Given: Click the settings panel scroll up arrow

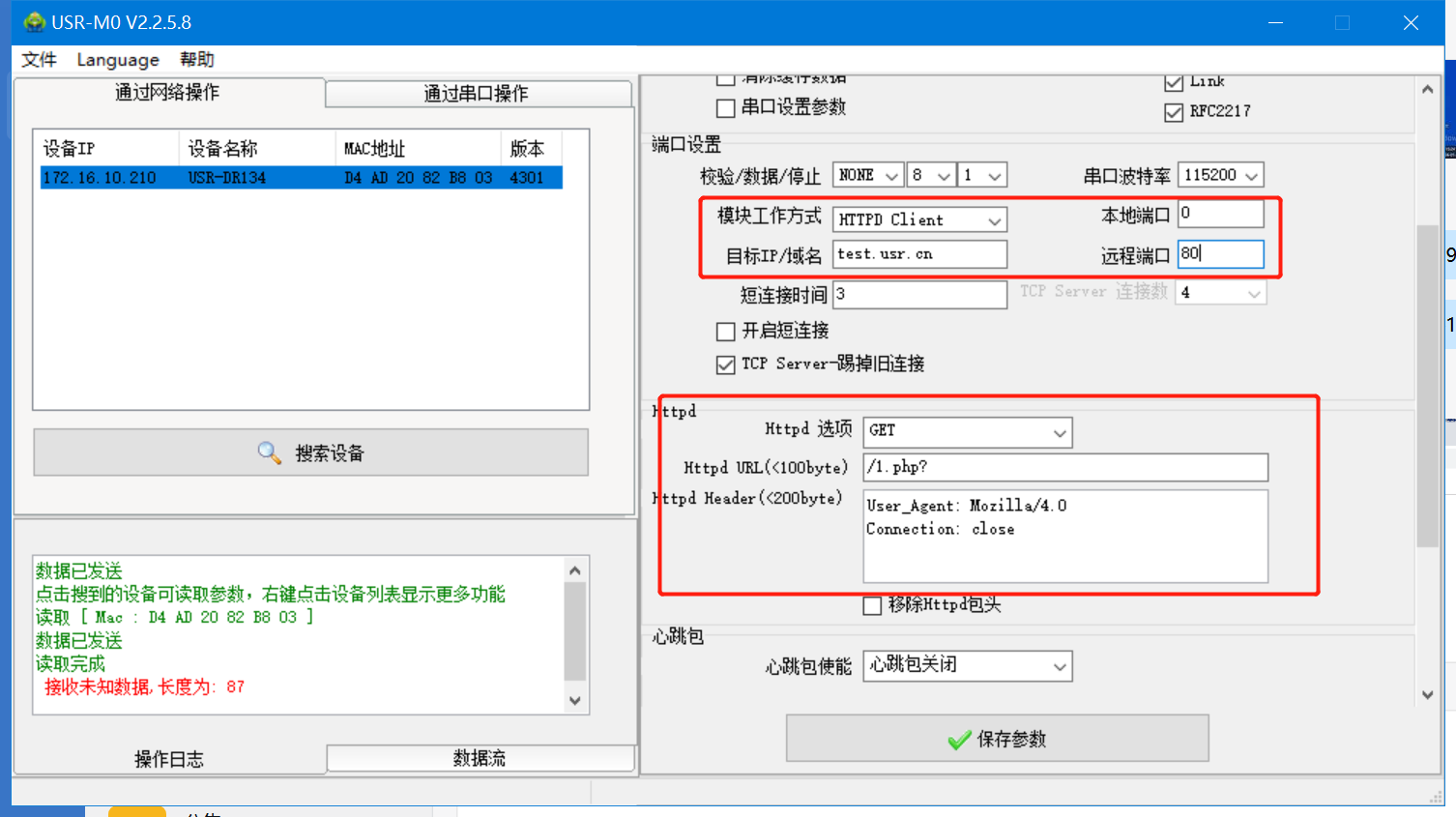Looking at the screenshot, I should point(1428,89).
